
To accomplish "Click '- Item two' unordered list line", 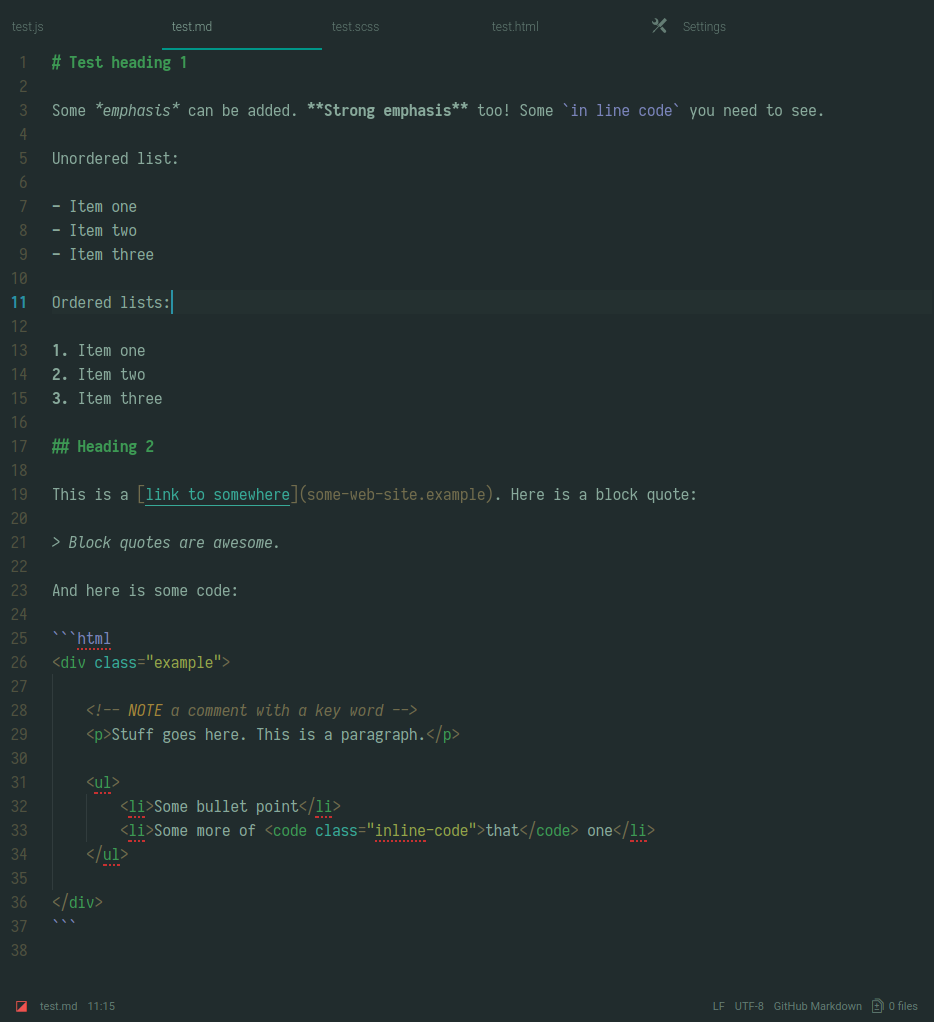I will point(95,231).
